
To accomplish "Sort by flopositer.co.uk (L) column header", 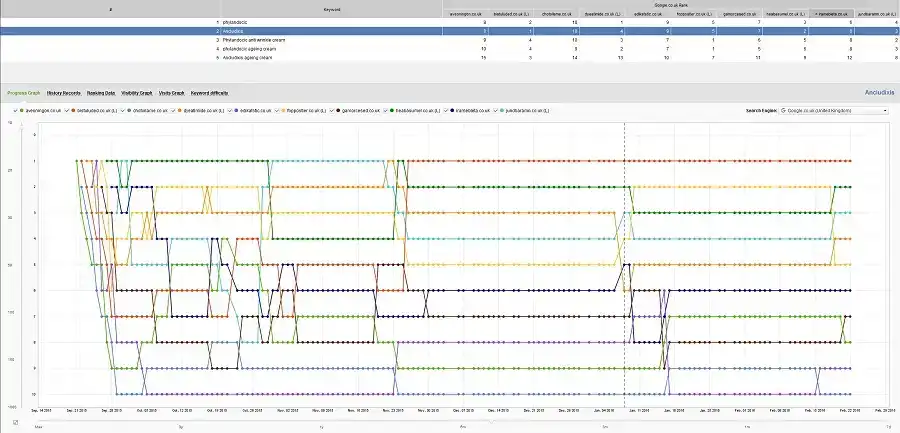I will point(693,14).
